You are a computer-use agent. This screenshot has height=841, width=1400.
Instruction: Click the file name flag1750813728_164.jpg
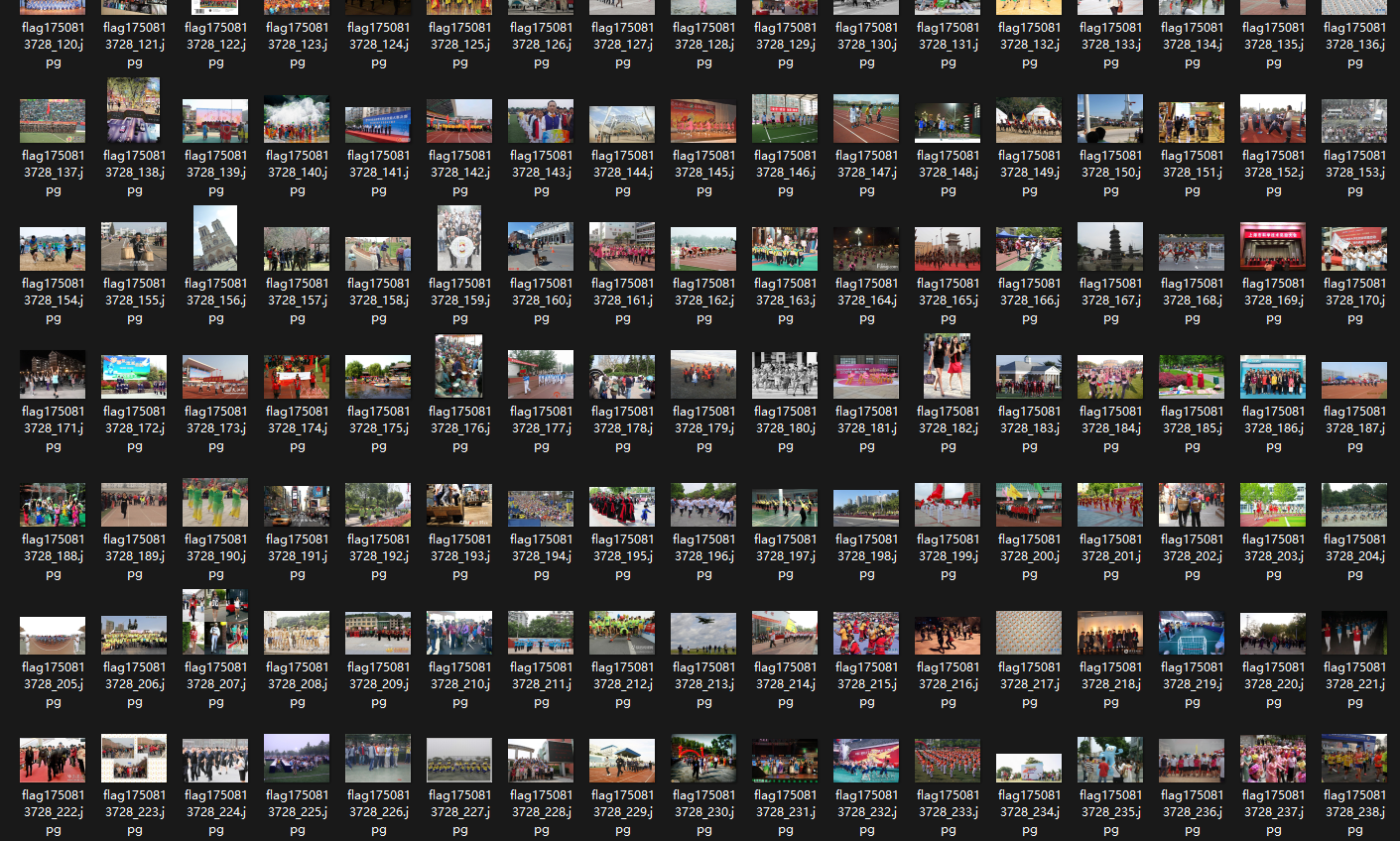click(x=866, y=300)
